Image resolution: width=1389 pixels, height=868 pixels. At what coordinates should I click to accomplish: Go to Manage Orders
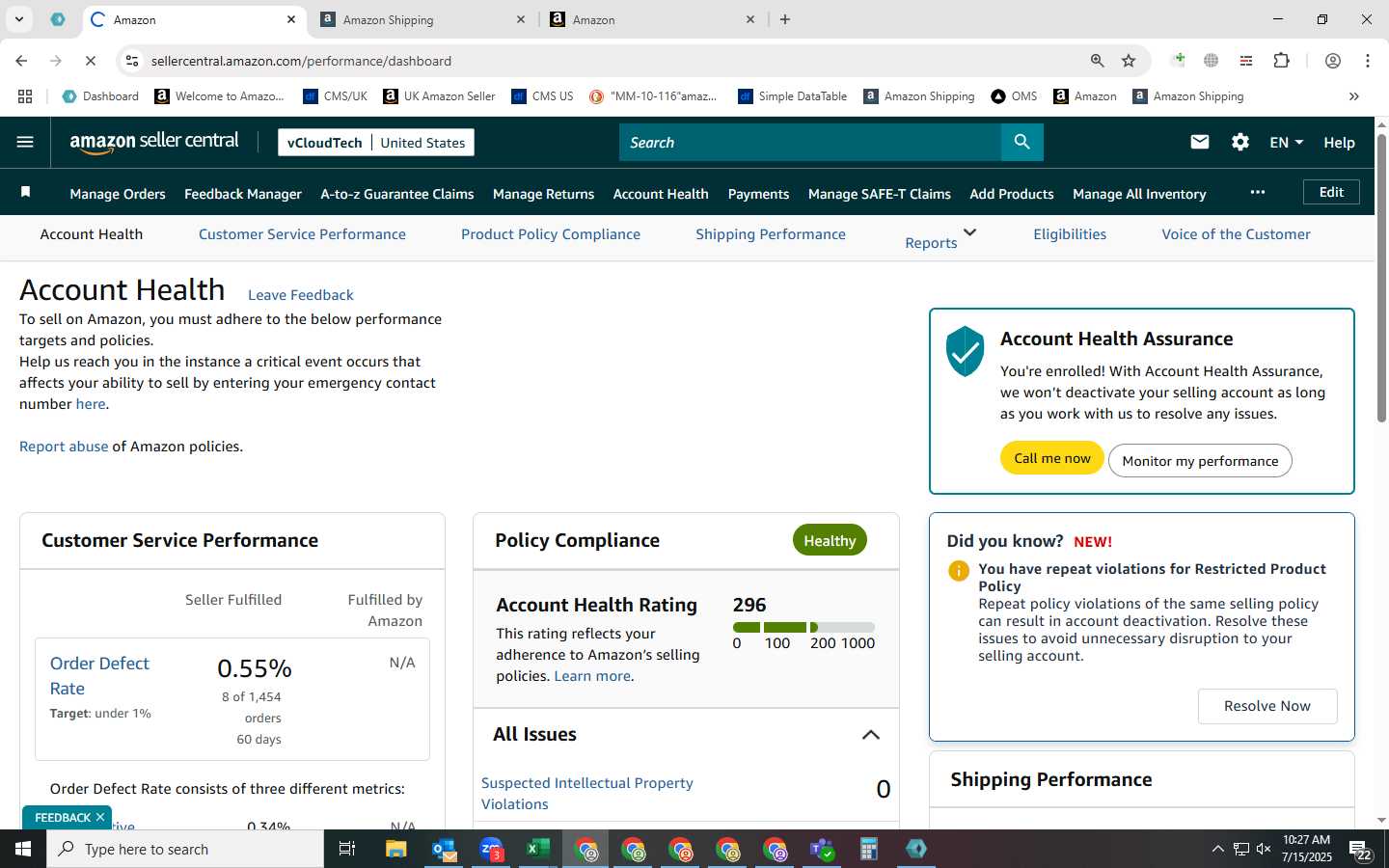click(x=118, y=194)
